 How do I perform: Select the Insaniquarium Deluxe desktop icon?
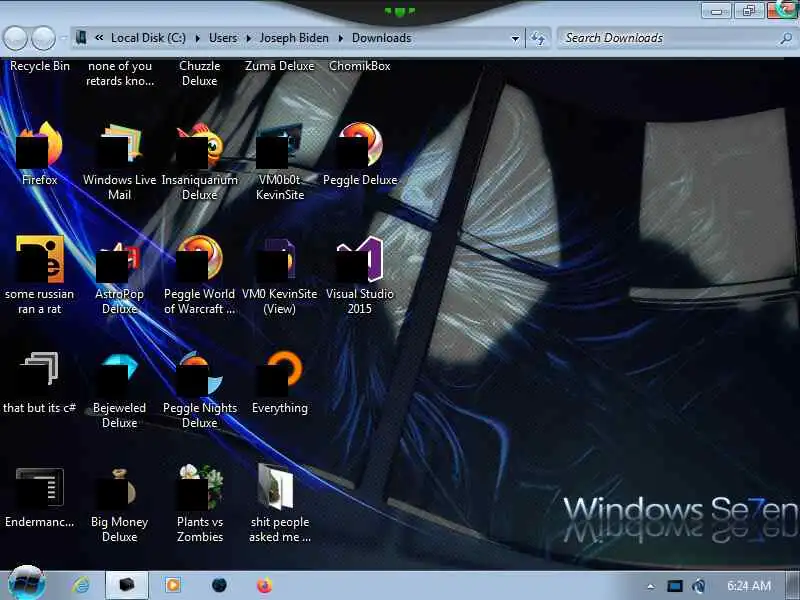pyautogui.click(x=199, y=161)
